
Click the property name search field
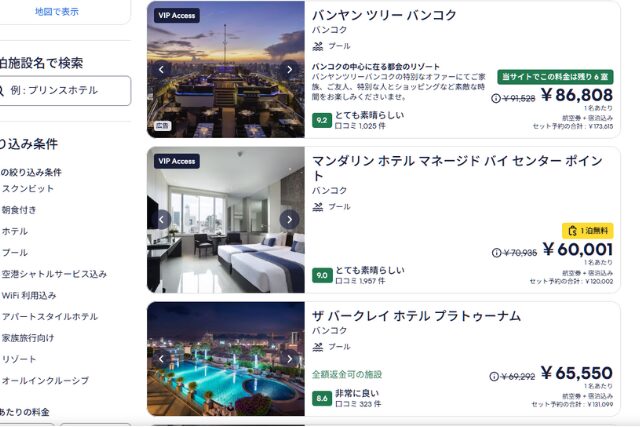(65, 91)
